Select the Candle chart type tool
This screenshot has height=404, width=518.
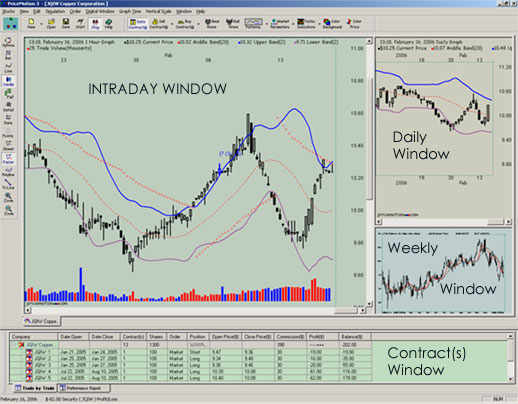click(x=8, y=81)
